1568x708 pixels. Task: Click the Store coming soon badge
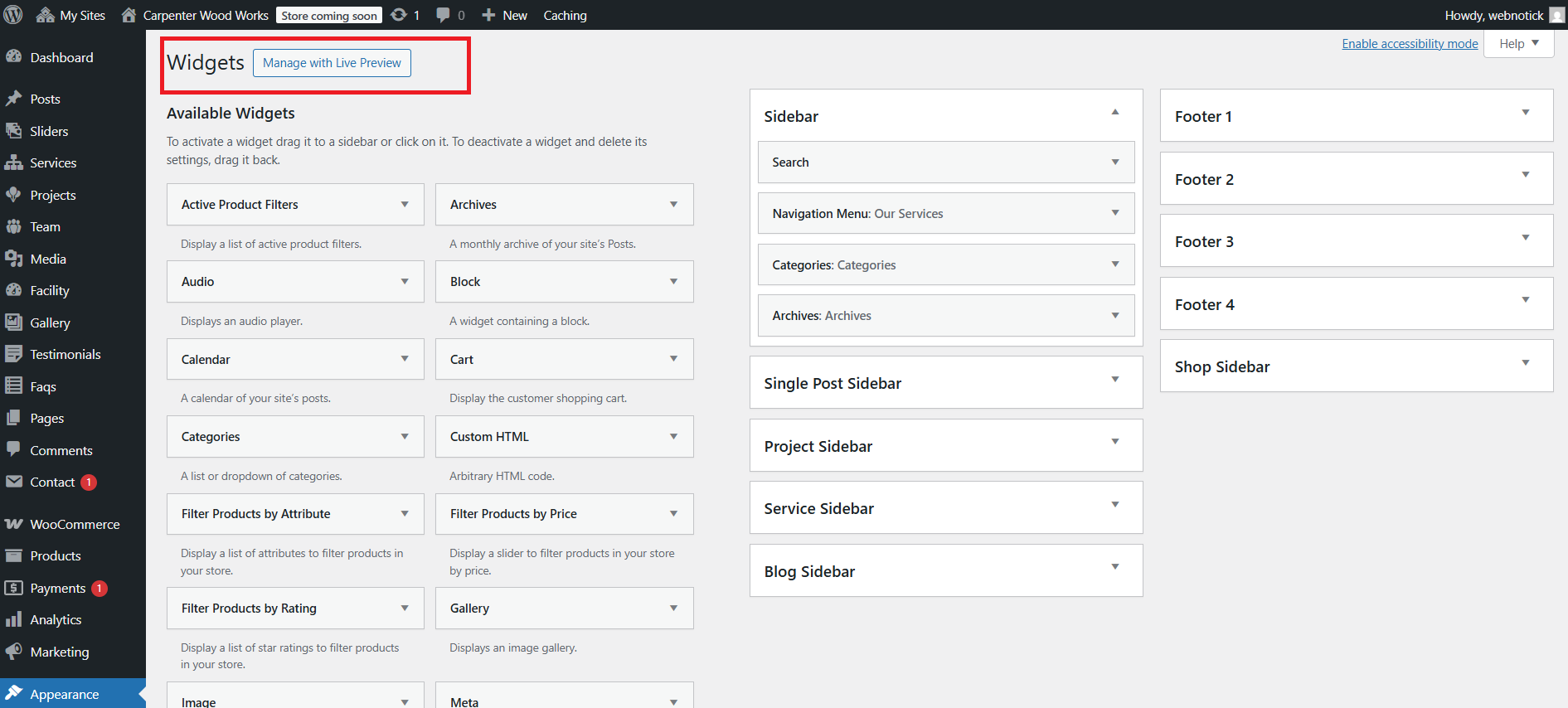[329, 16]
